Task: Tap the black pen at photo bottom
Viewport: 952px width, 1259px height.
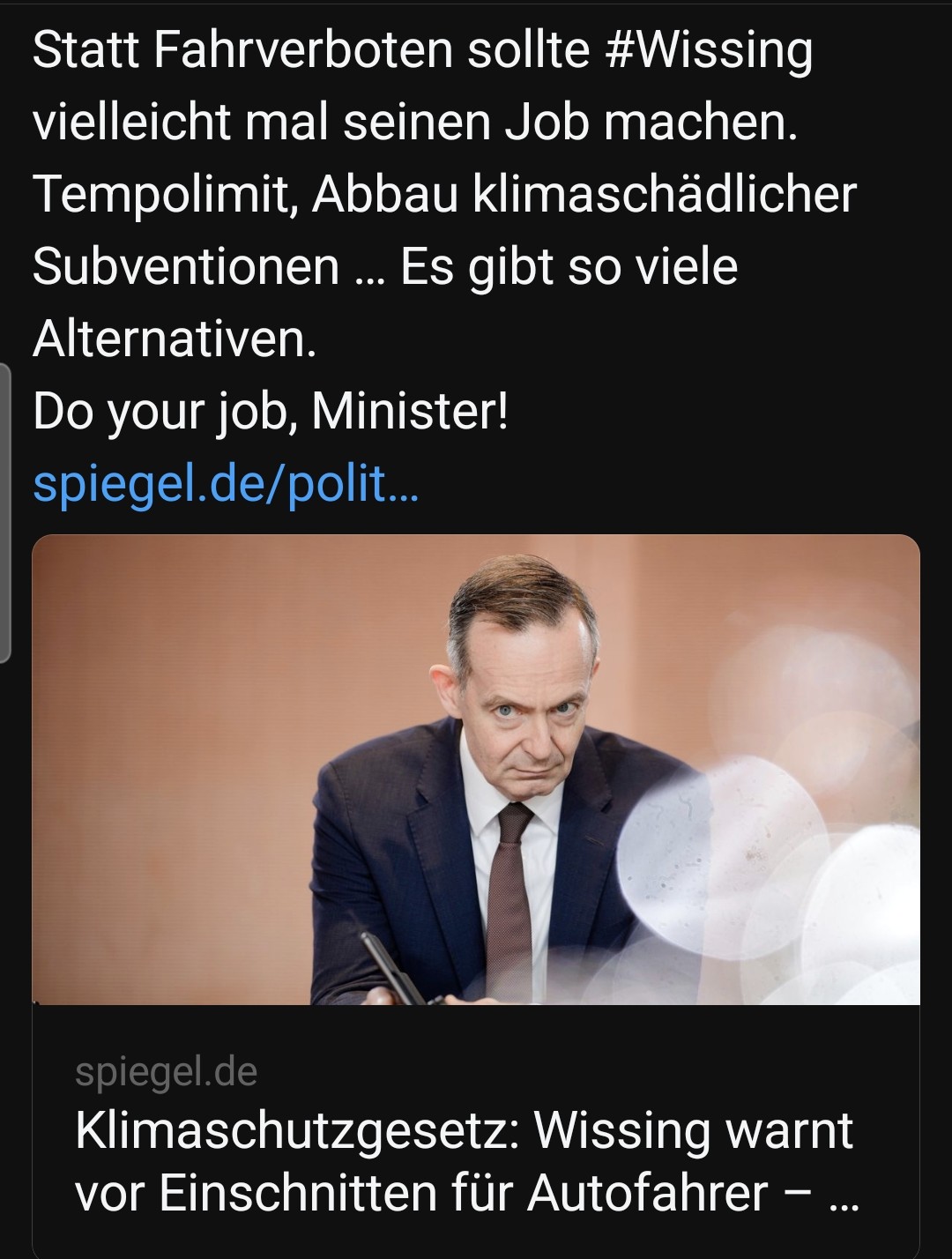Action: pos(394,970)
